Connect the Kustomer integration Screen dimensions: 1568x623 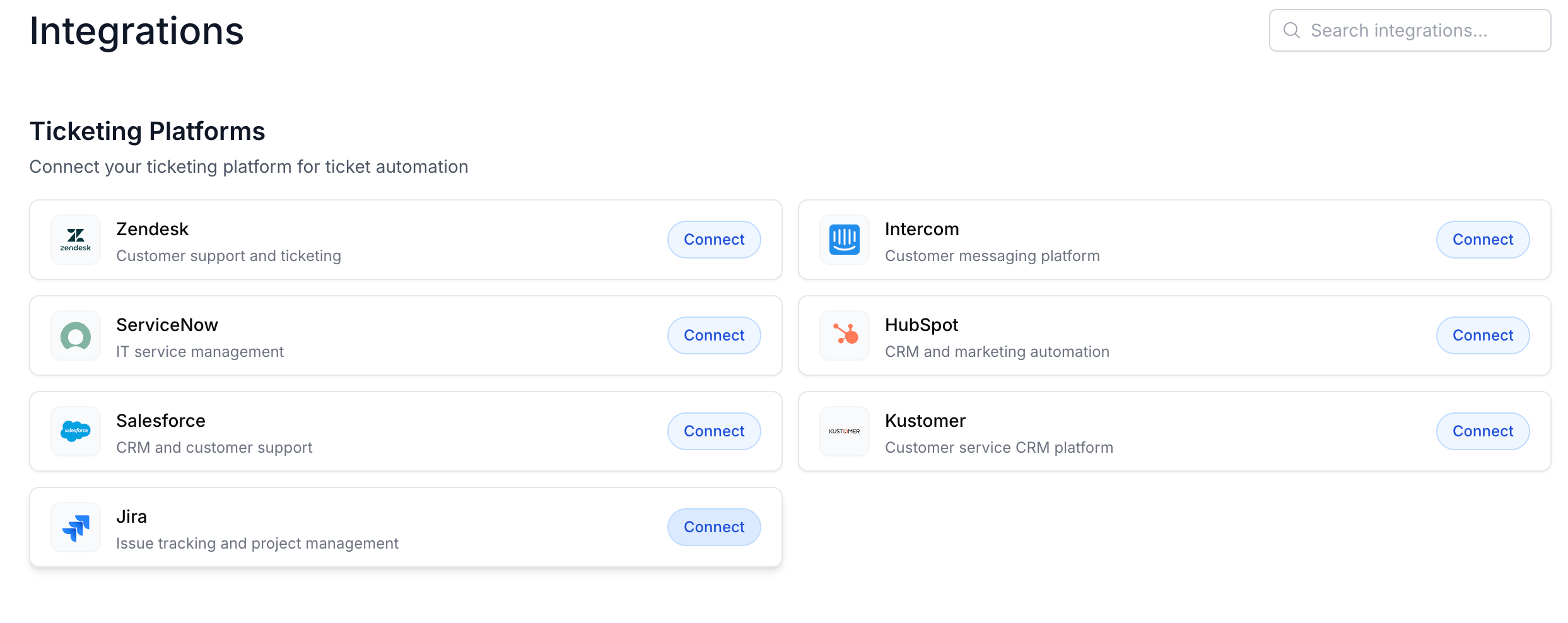(1483, 431)
